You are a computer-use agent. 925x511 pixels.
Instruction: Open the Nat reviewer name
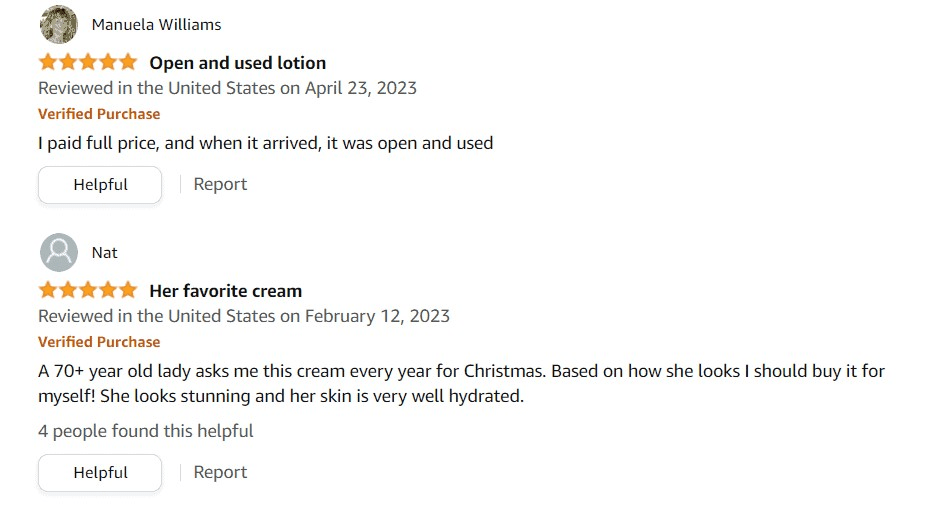pos(104,253)
